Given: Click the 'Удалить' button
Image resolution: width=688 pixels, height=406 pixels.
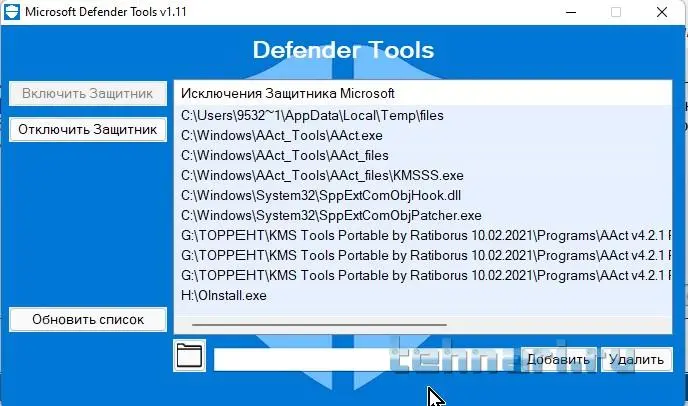Looking at the screenshot, I should [636, 359].
